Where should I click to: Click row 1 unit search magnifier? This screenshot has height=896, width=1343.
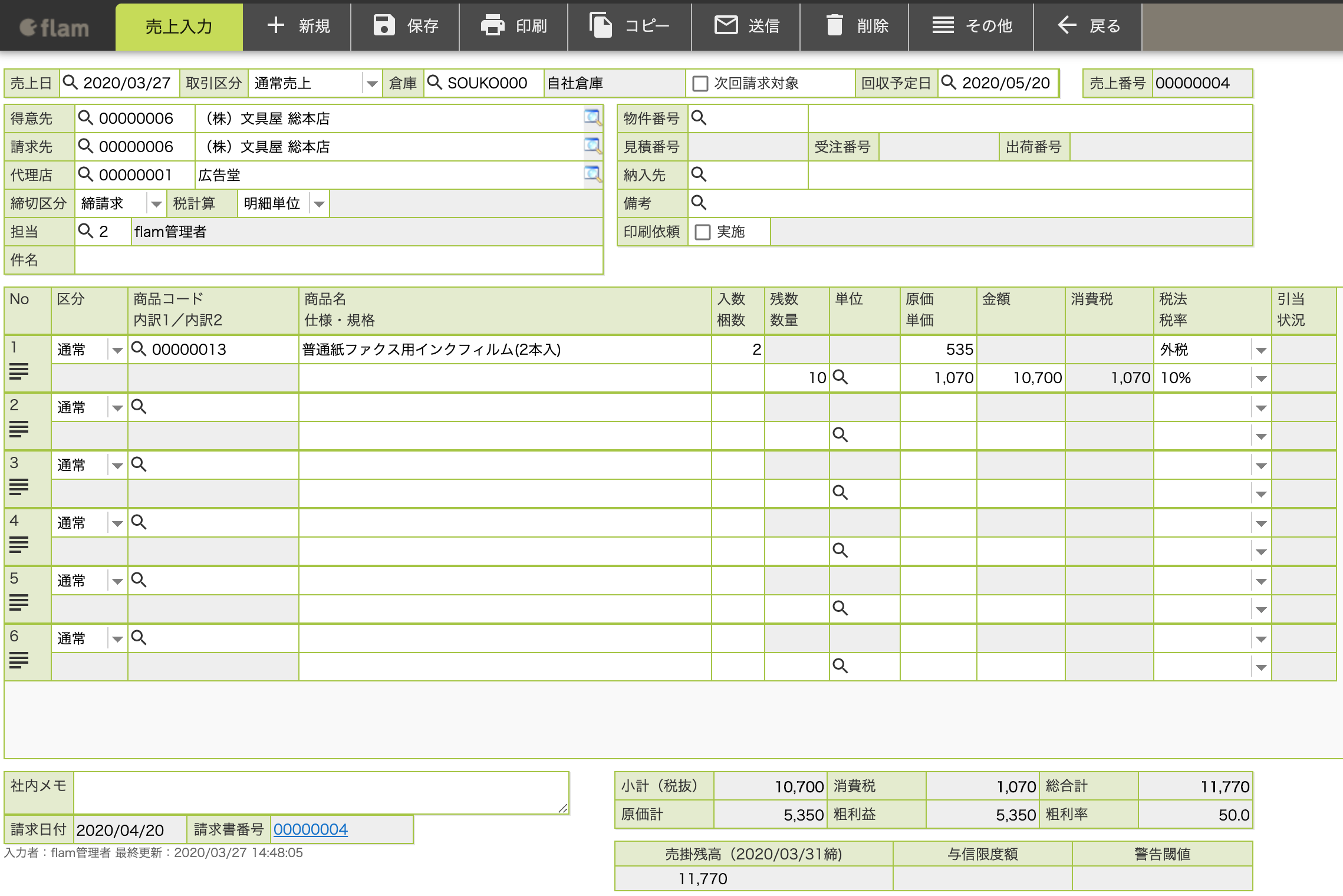pyautogui.click(x=840, y=377)
